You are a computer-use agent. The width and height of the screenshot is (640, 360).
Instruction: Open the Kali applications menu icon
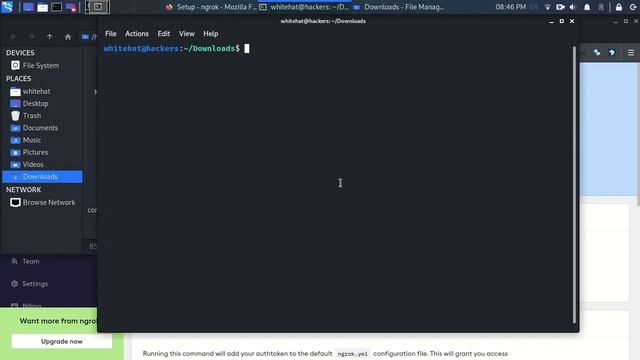click(7, 7)
